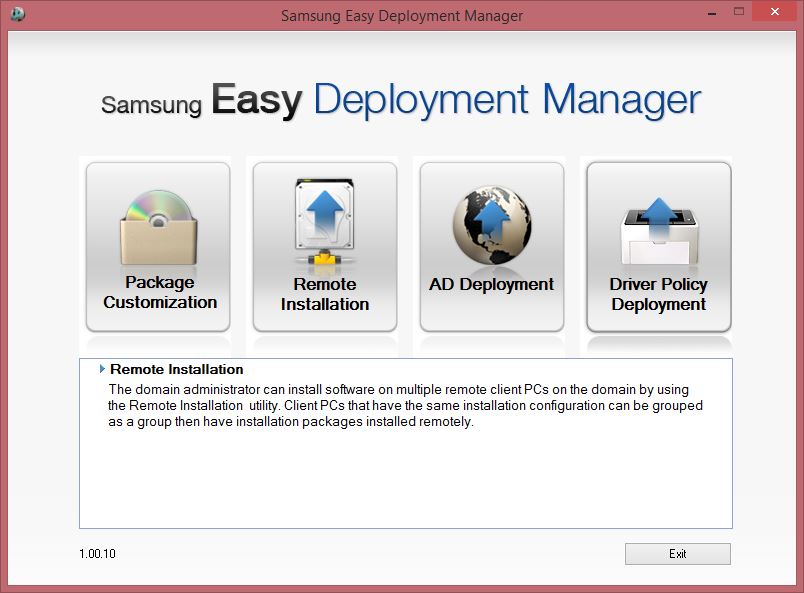Screen dimensions: 804x593
Task: Click the hard drive icon above Remote Installation
Action: pos(324,215)
